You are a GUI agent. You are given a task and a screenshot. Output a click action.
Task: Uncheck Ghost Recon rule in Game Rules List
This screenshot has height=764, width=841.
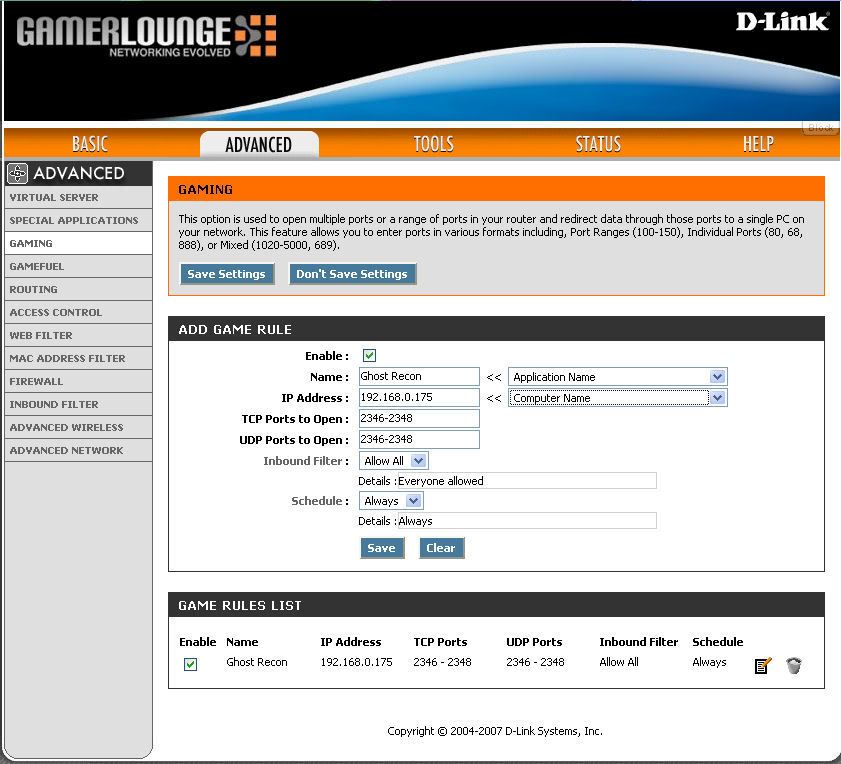tap(190, 665)
